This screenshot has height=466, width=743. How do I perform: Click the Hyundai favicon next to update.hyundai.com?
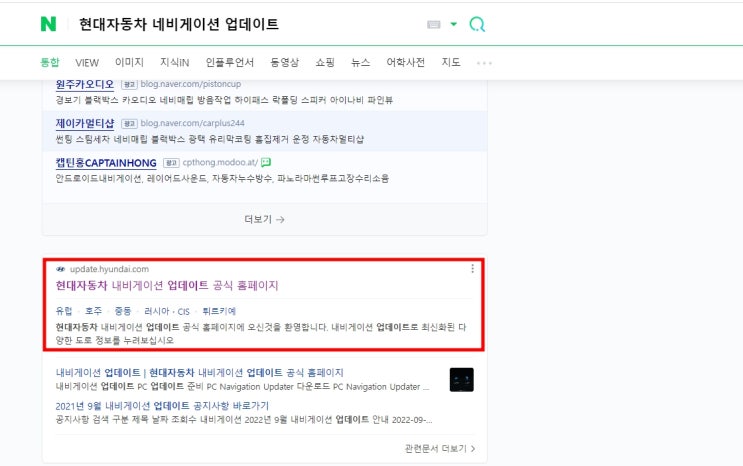(61, 269)
